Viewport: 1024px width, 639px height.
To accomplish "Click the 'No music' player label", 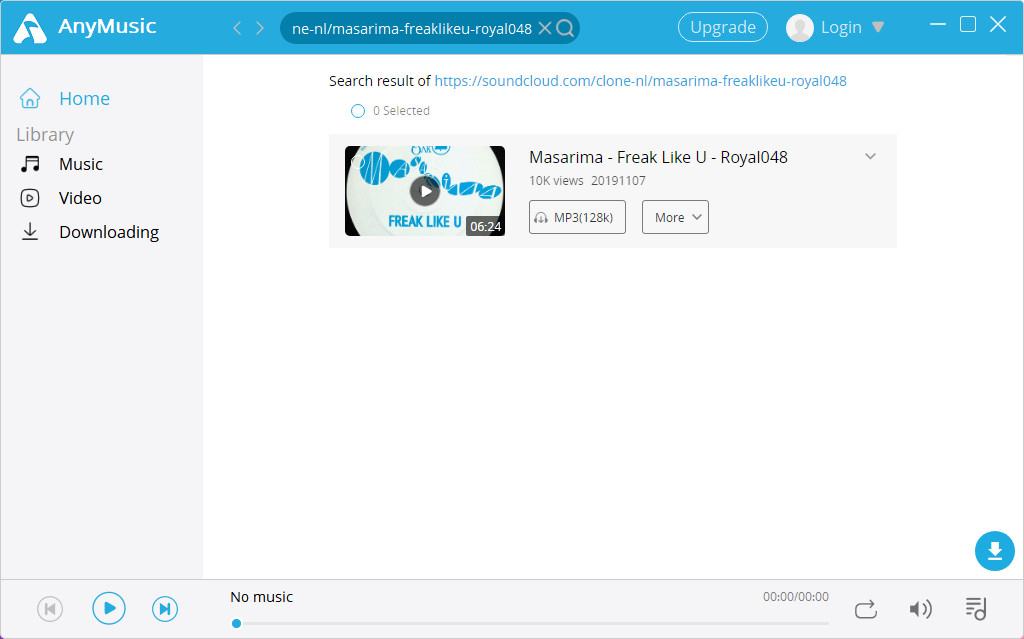I will 261,597.
